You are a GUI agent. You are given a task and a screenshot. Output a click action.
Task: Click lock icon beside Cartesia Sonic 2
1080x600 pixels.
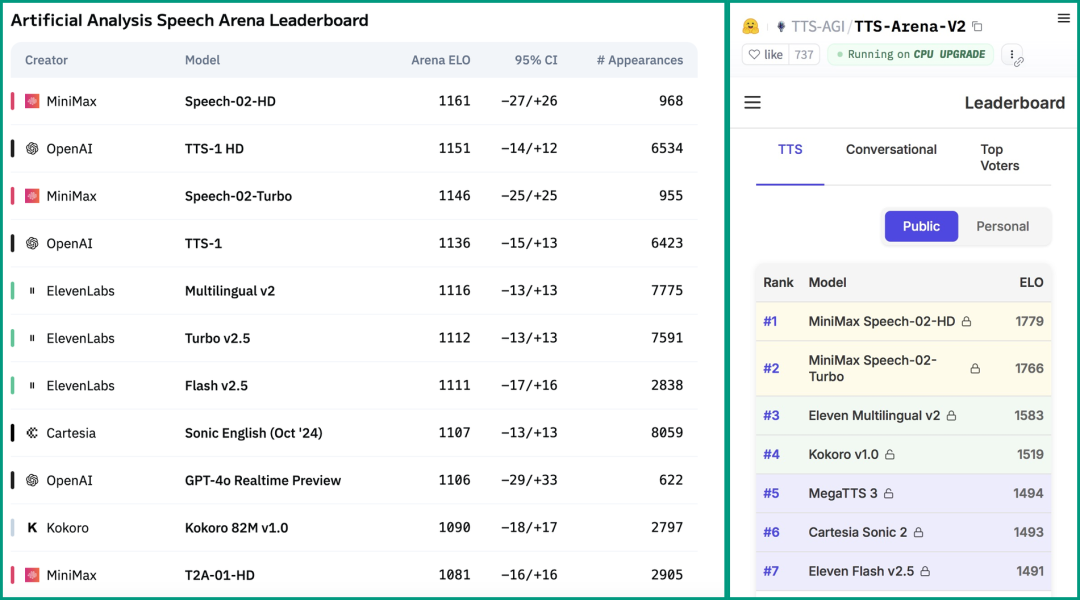pyautogui.click(x=918, y=532)
